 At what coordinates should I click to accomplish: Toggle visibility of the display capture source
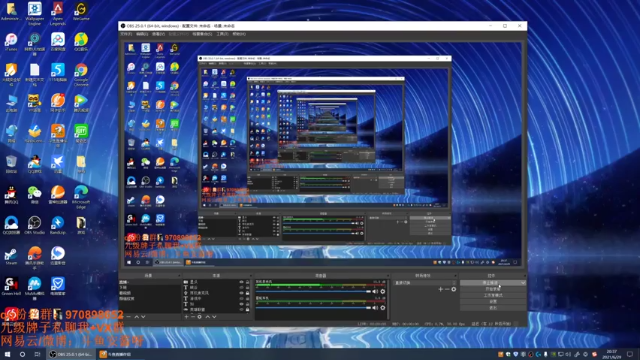(x=241, y=282)
